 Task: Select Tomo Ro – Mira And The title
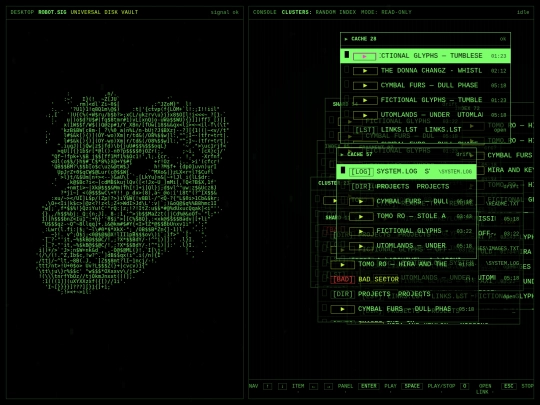(403, 264)
